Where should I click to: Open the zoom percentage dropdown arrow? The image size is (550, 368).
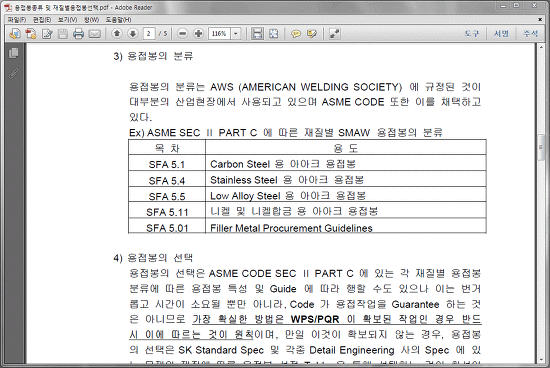point(236,34)
